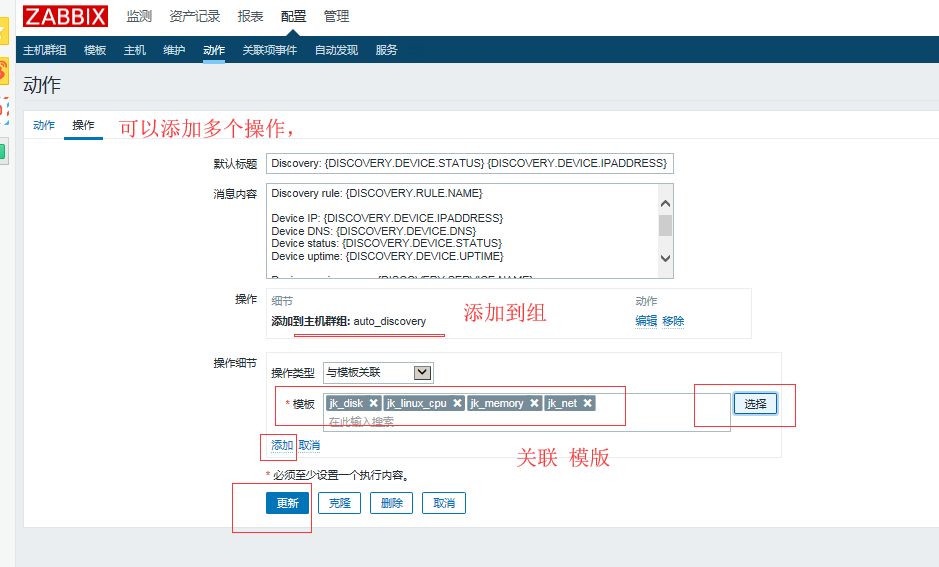Switch to the 动作 form tab

pos(44,125)
